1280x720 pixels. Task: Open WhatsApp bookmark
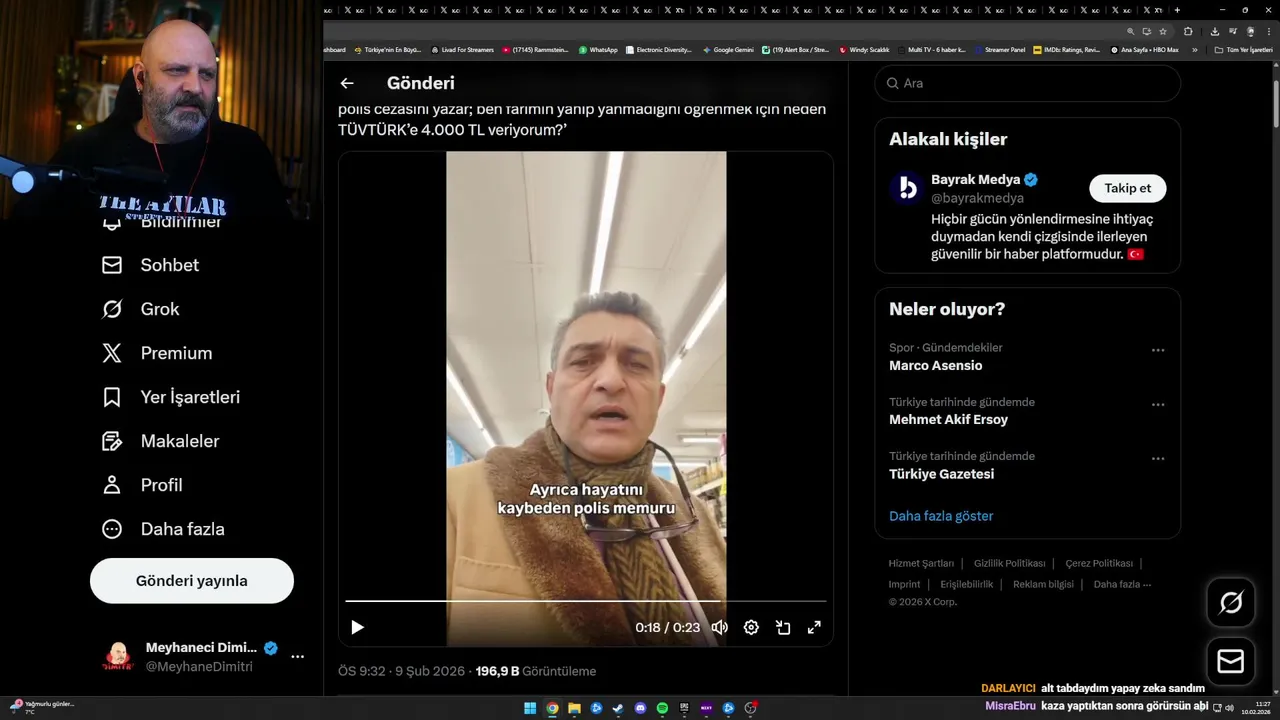598,49
